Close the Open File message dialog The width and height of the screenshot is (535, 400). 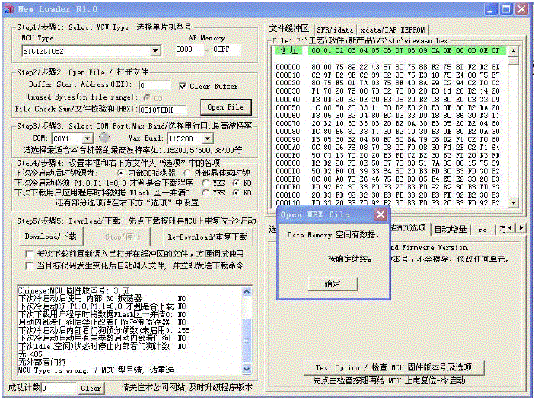(380, 215)
